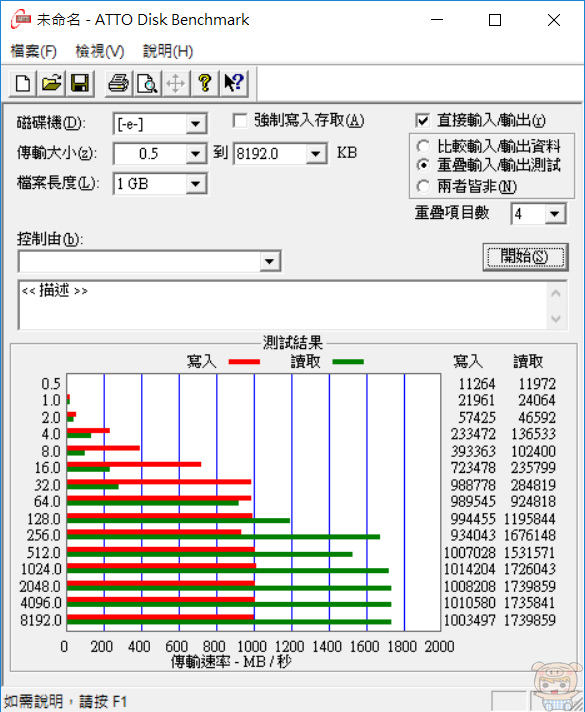Print results using the printer icon
The image size is (585, 712).
(119, 84)
